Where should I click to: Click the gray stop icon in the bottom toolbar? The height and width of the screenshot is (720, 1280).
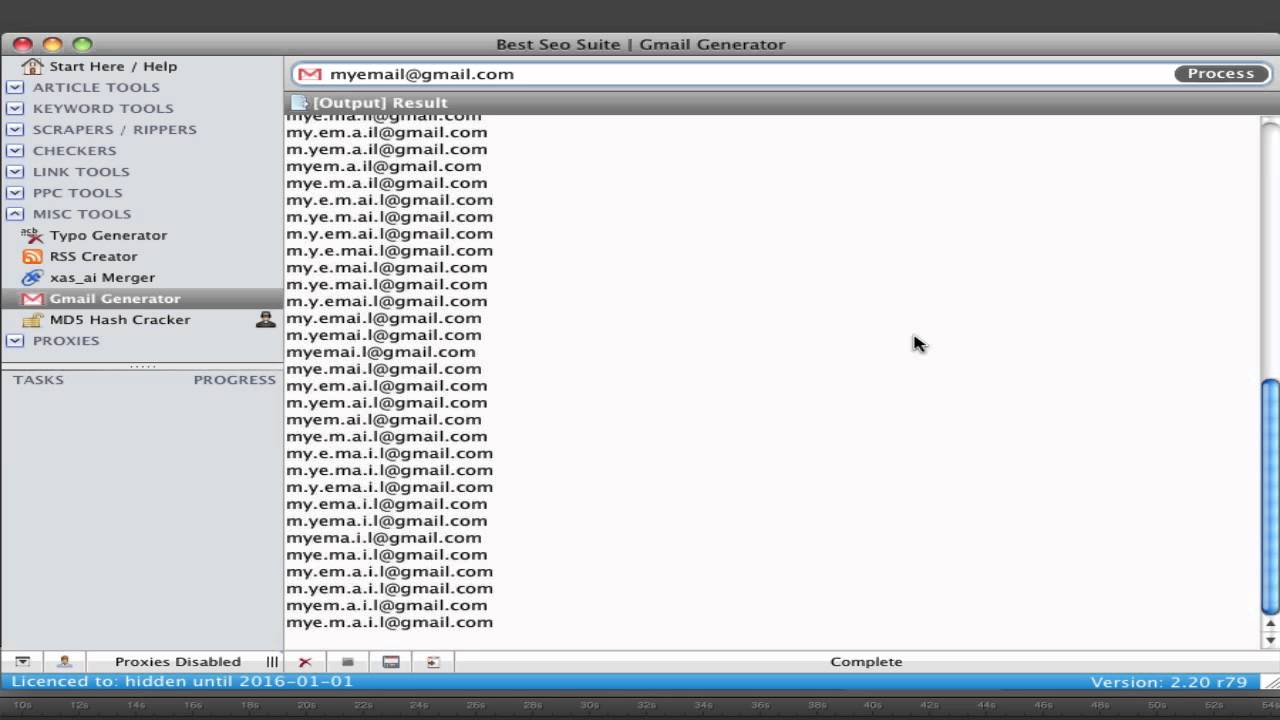[348, 662]
